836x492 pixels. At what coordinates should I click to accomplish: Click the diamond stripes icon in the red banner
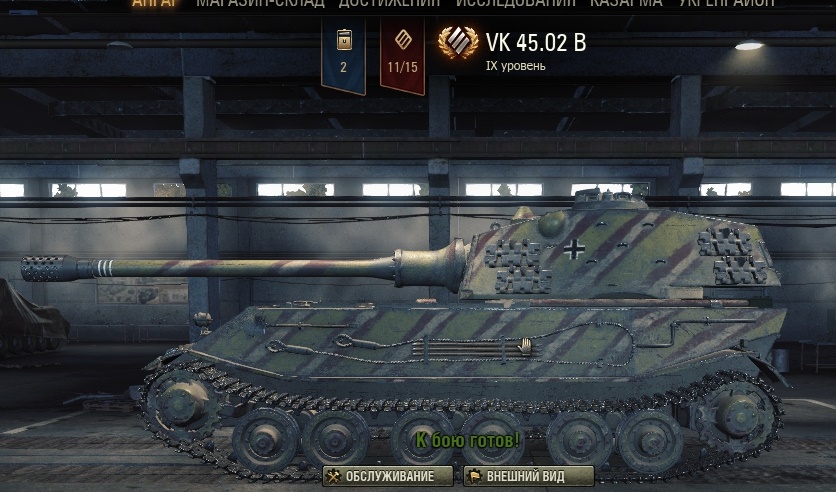tap(403, 39)
